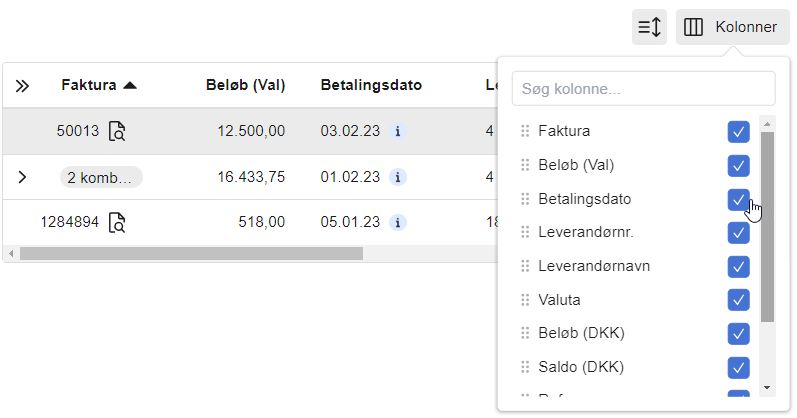Click info icon next to 05.01.23
The width and height of the screenshot is (797, 418).
pos(397,223)
